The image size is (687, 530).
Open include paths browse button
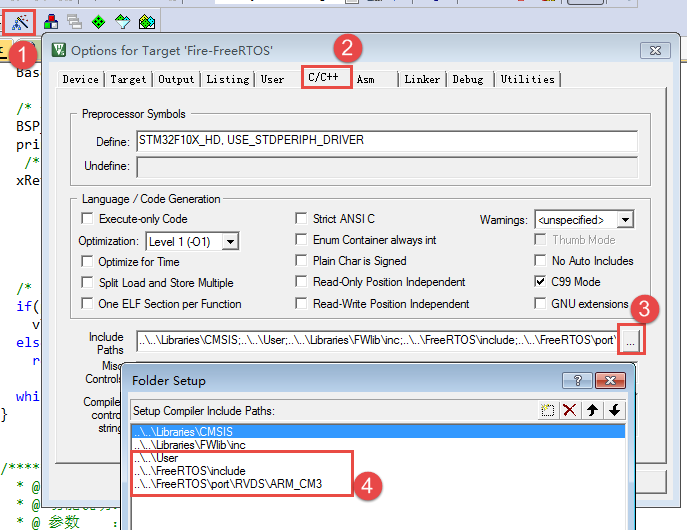(x=630, y=341)
